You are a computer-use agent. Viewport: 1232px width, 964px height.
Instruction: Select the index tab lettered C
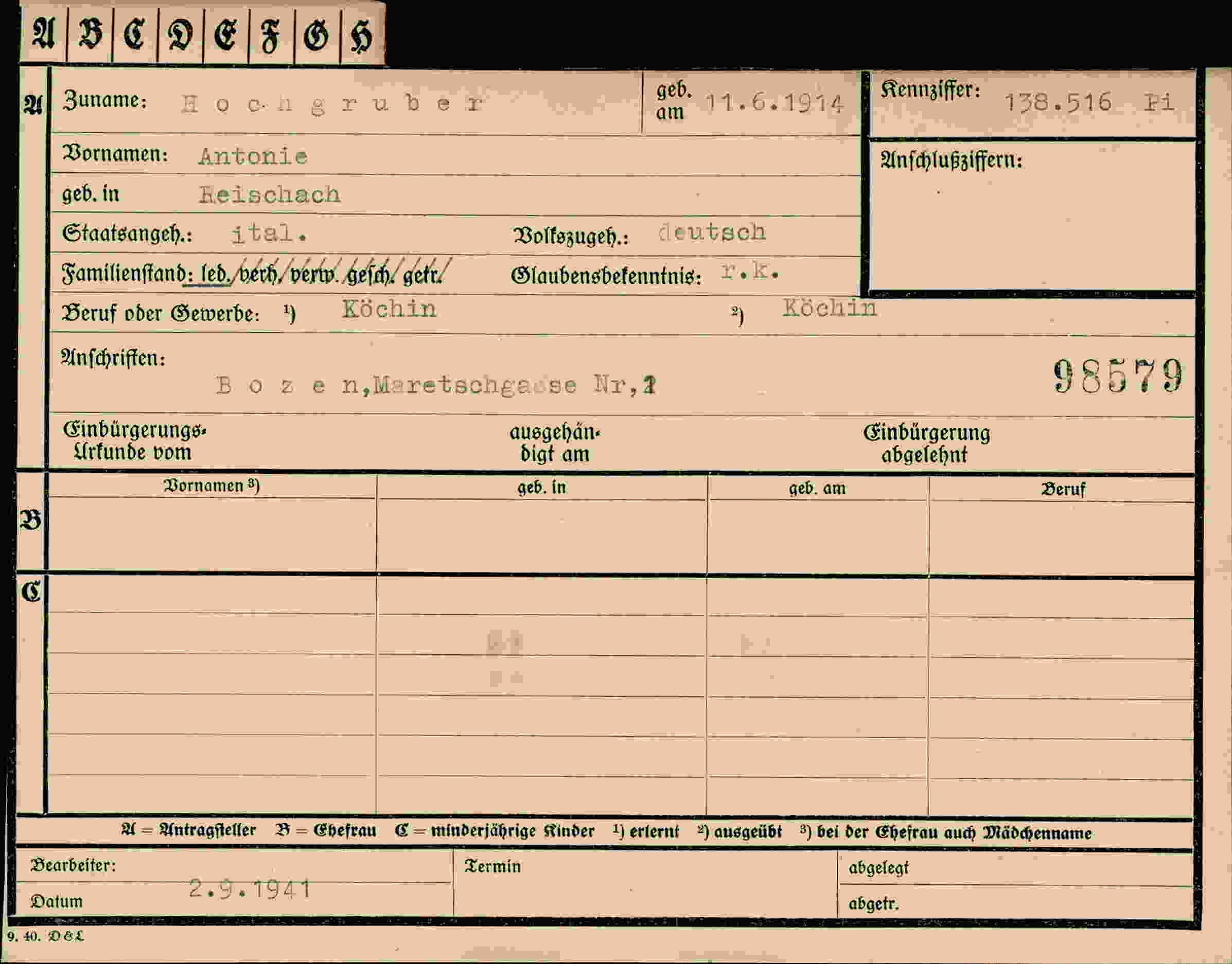(x=135, y=34)
